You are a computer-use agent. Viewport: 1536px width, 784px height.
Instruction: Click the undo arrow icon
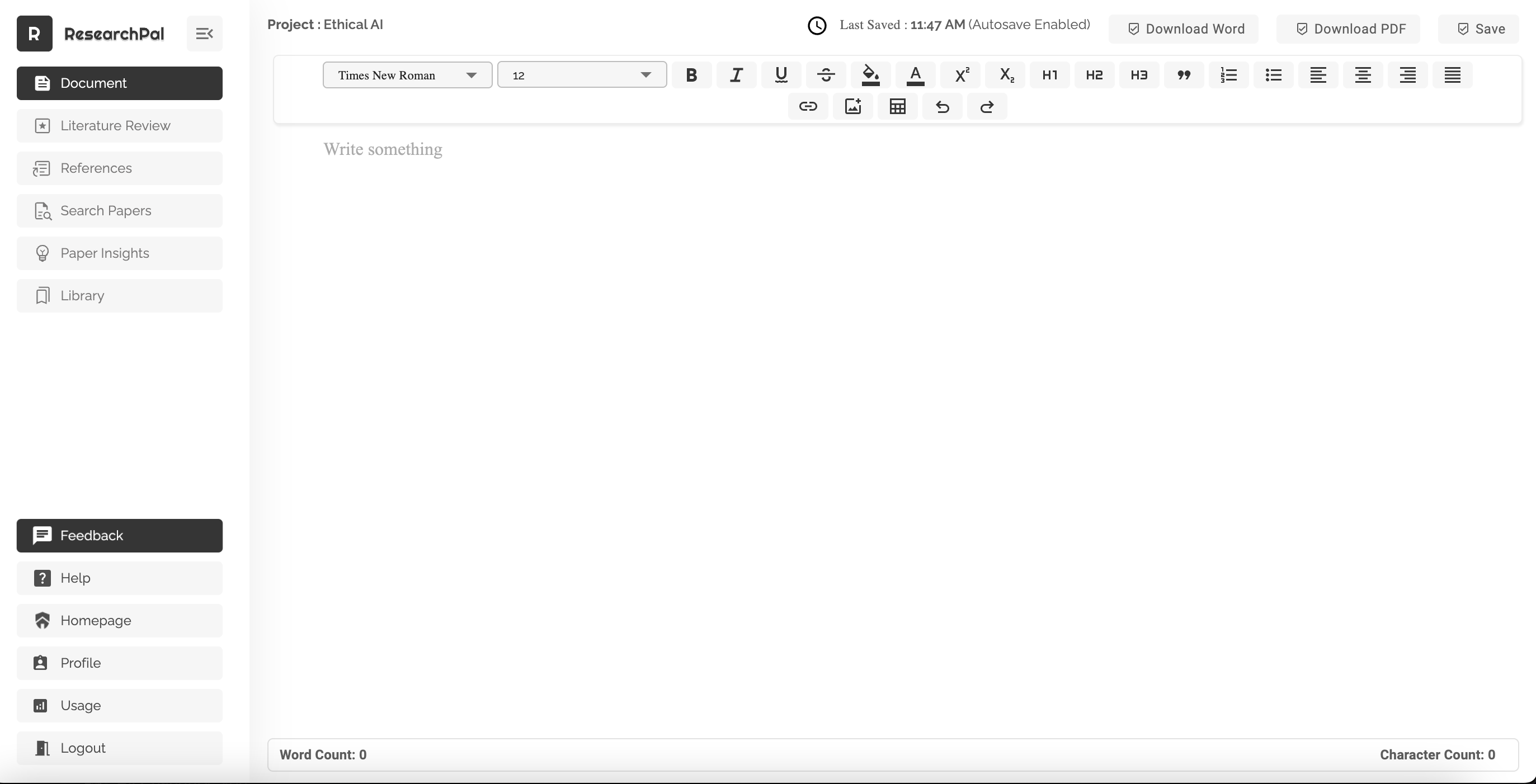coord(942,107)
